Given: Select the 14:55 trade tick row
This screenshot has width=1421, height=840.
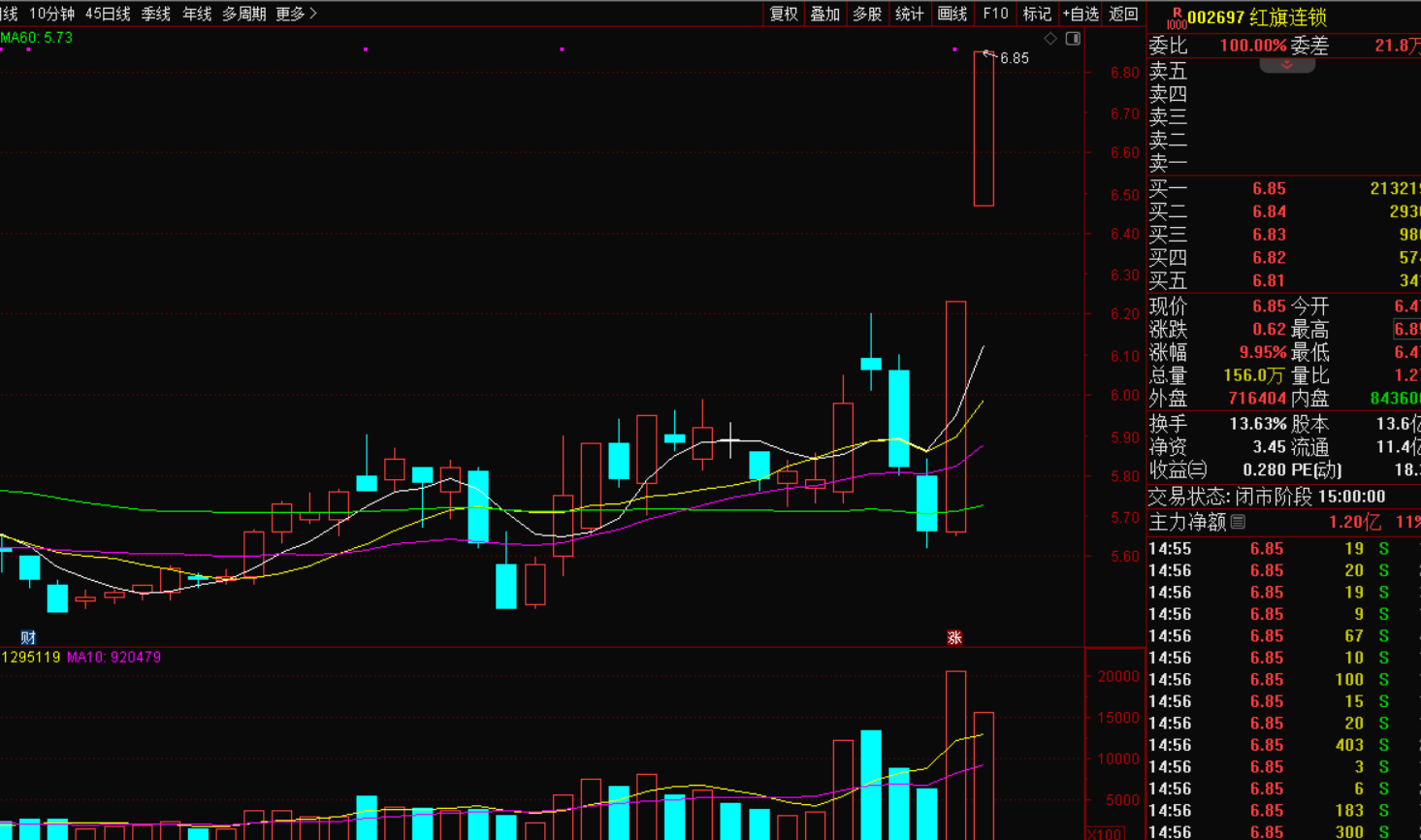Looking at the screenshot, I should (1283, 549).
